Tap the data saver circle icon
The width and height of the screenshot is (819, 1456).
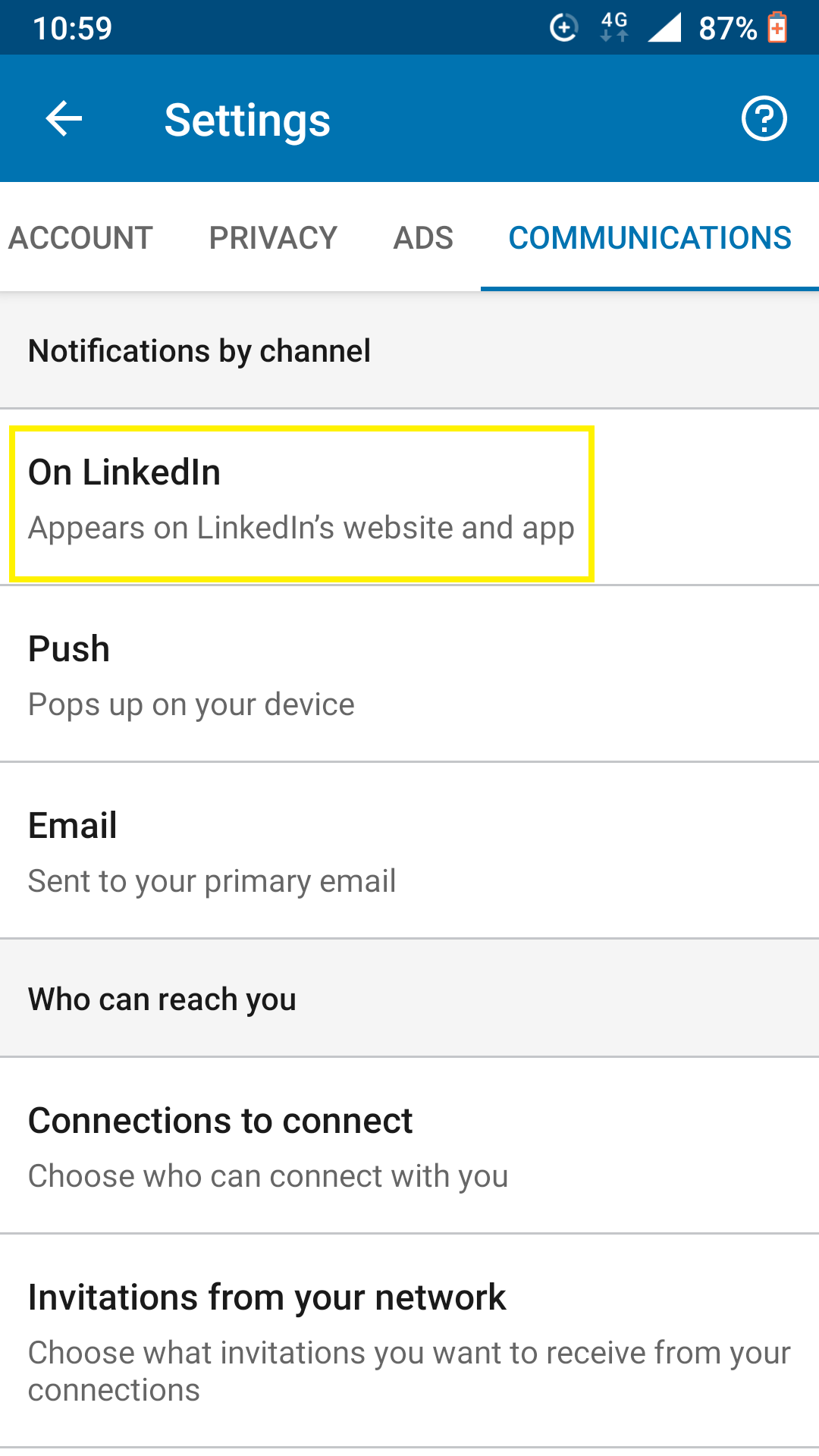pyautogui.click(x=563, y=28)
